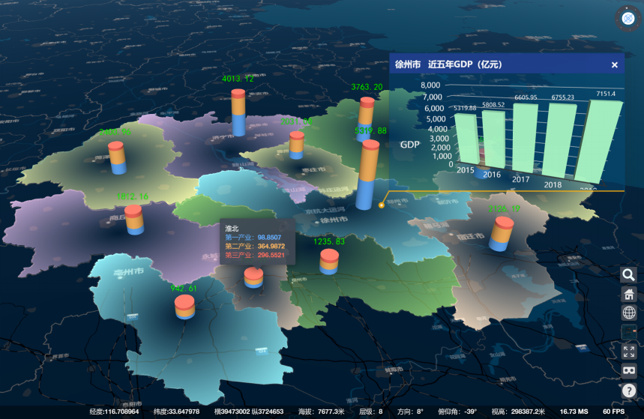Click the cylinder labeled 1235.83

point(329,262)
